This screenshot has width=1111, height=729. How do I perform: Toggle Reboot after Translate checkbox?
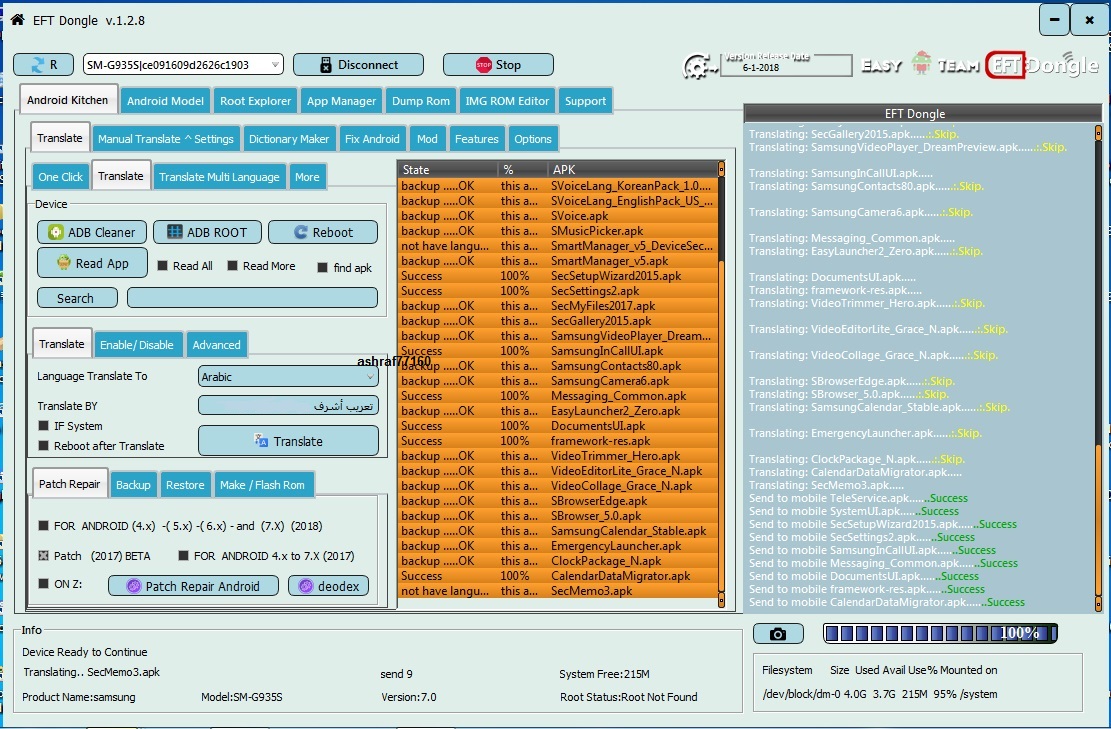pyautogui.click(x=43, y=446)
